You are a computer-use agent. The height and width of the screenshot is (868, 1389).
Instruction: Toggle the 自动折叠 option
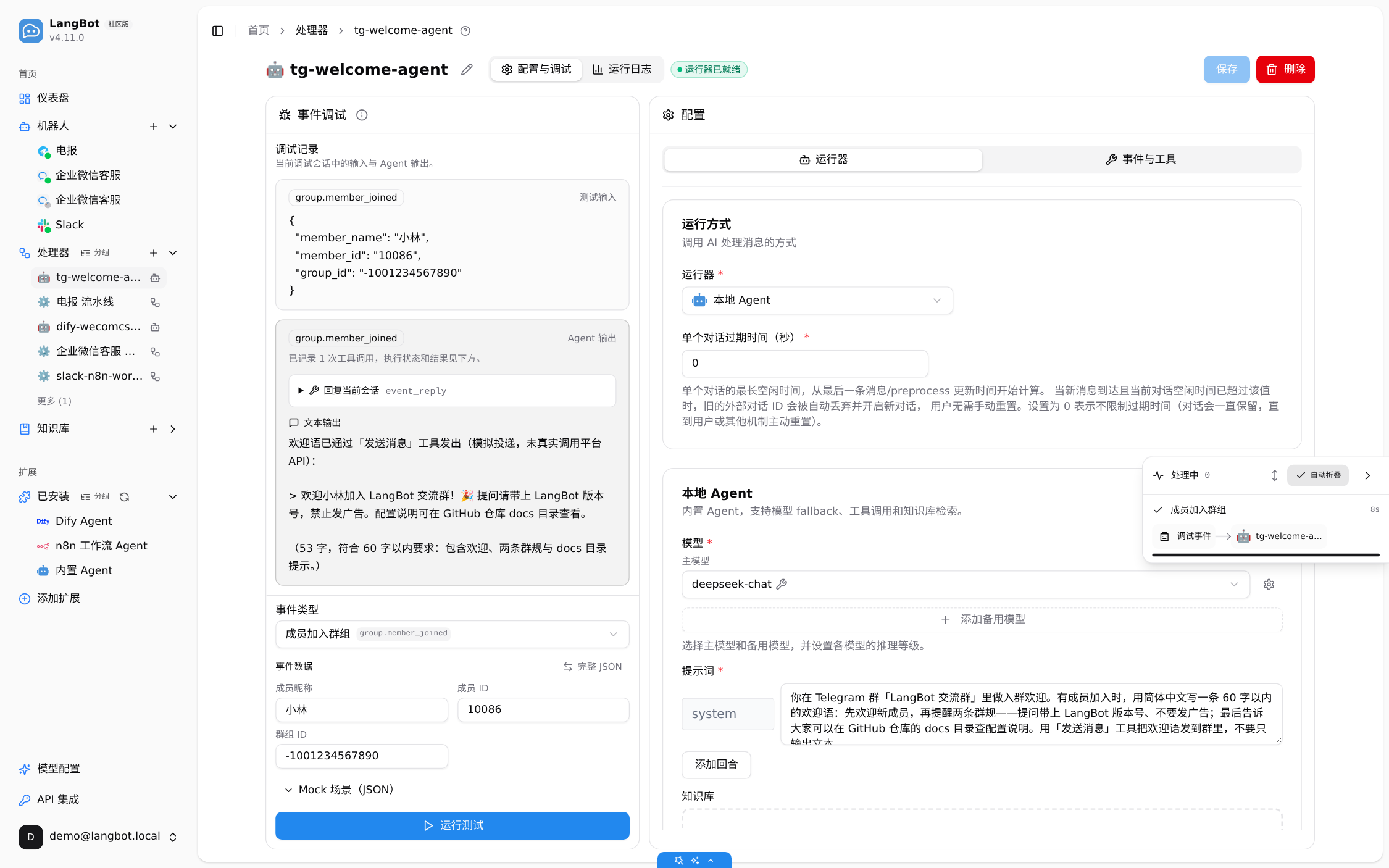pos(1318,475)
